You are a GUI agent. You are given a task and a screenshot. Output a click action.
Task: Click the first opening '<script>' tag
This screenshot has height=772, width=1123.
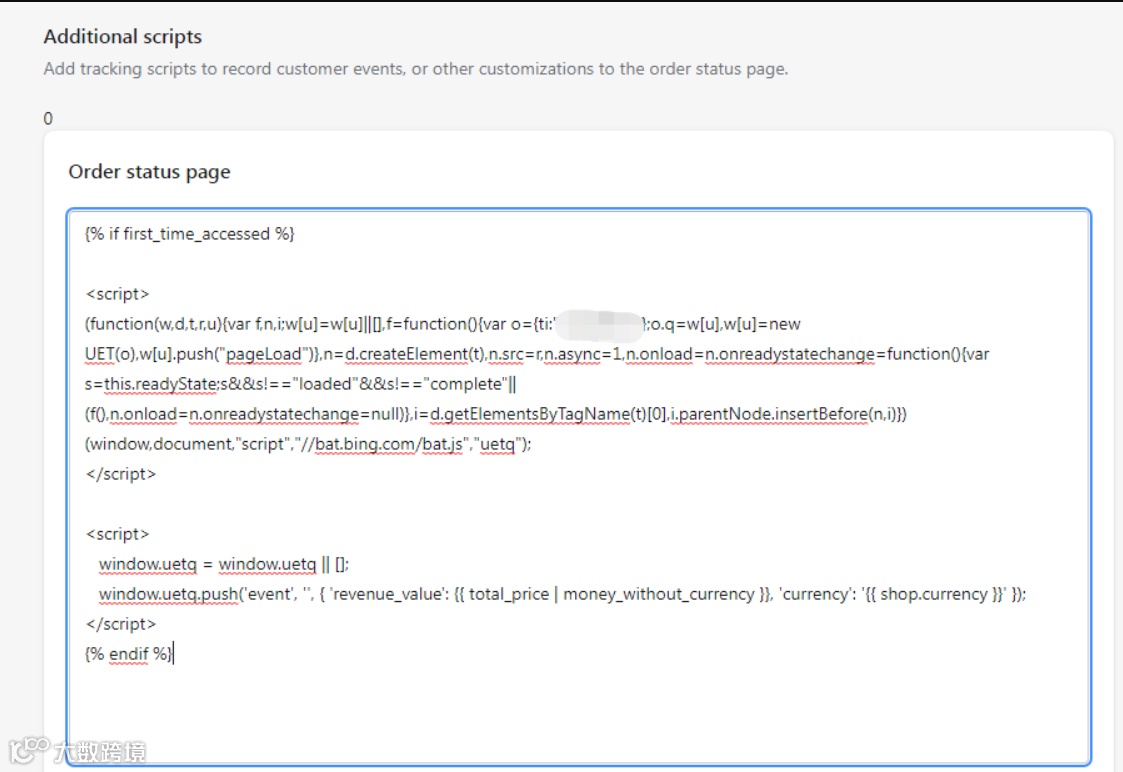(x=117, y=294)
